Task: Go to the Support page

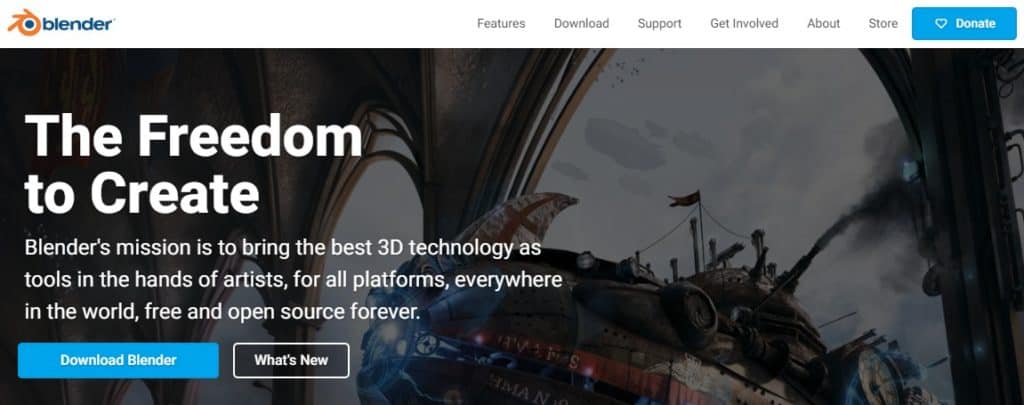Action: pyautogui.click(x=660, y=24)
